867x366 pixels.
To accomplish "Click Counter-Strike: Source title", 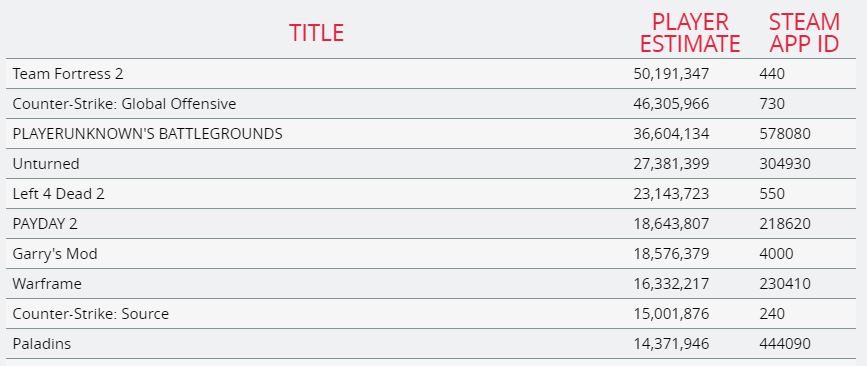I will point(91,313).
